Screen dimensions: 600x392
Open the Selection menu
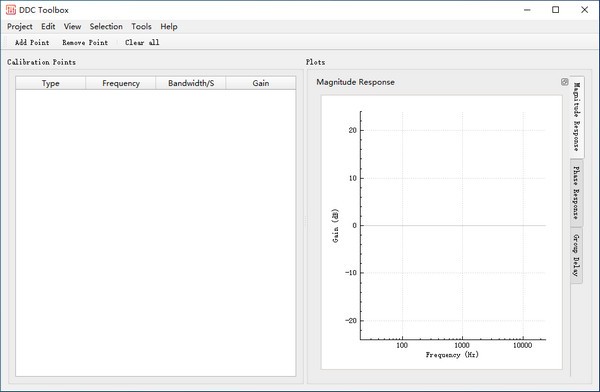tap(106, 26)
